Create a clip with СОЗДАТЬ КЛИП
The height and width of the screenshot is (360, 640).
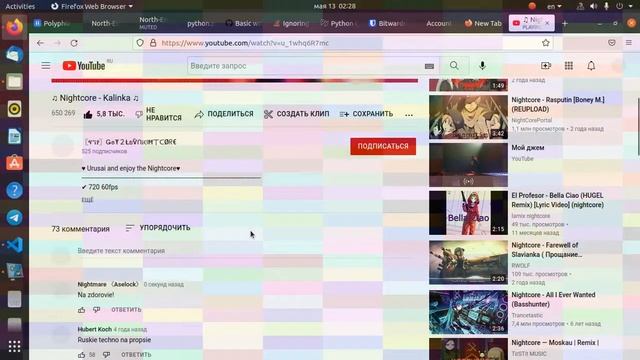296,114
